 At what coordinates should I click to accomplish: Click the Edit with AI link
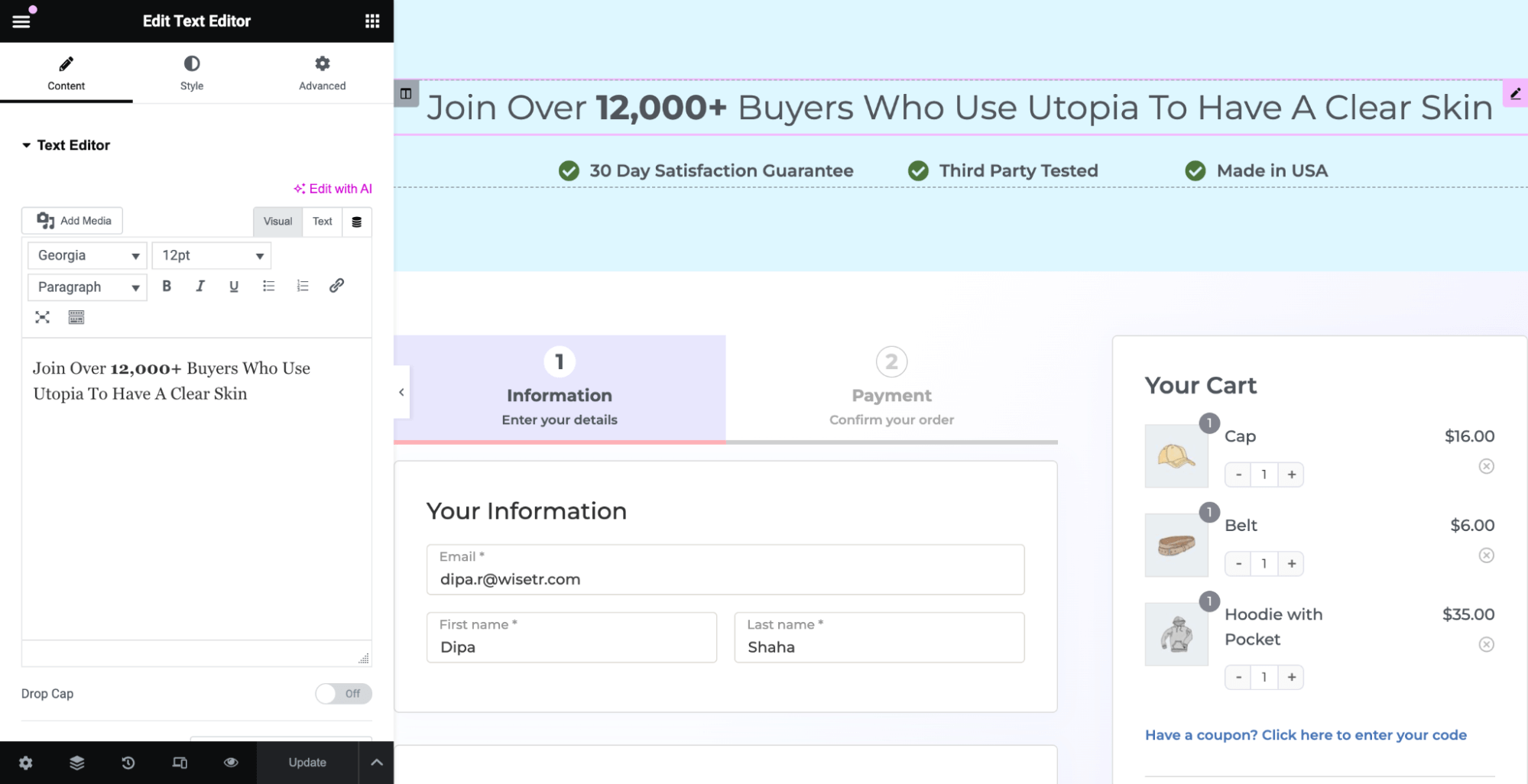[333, 189]
